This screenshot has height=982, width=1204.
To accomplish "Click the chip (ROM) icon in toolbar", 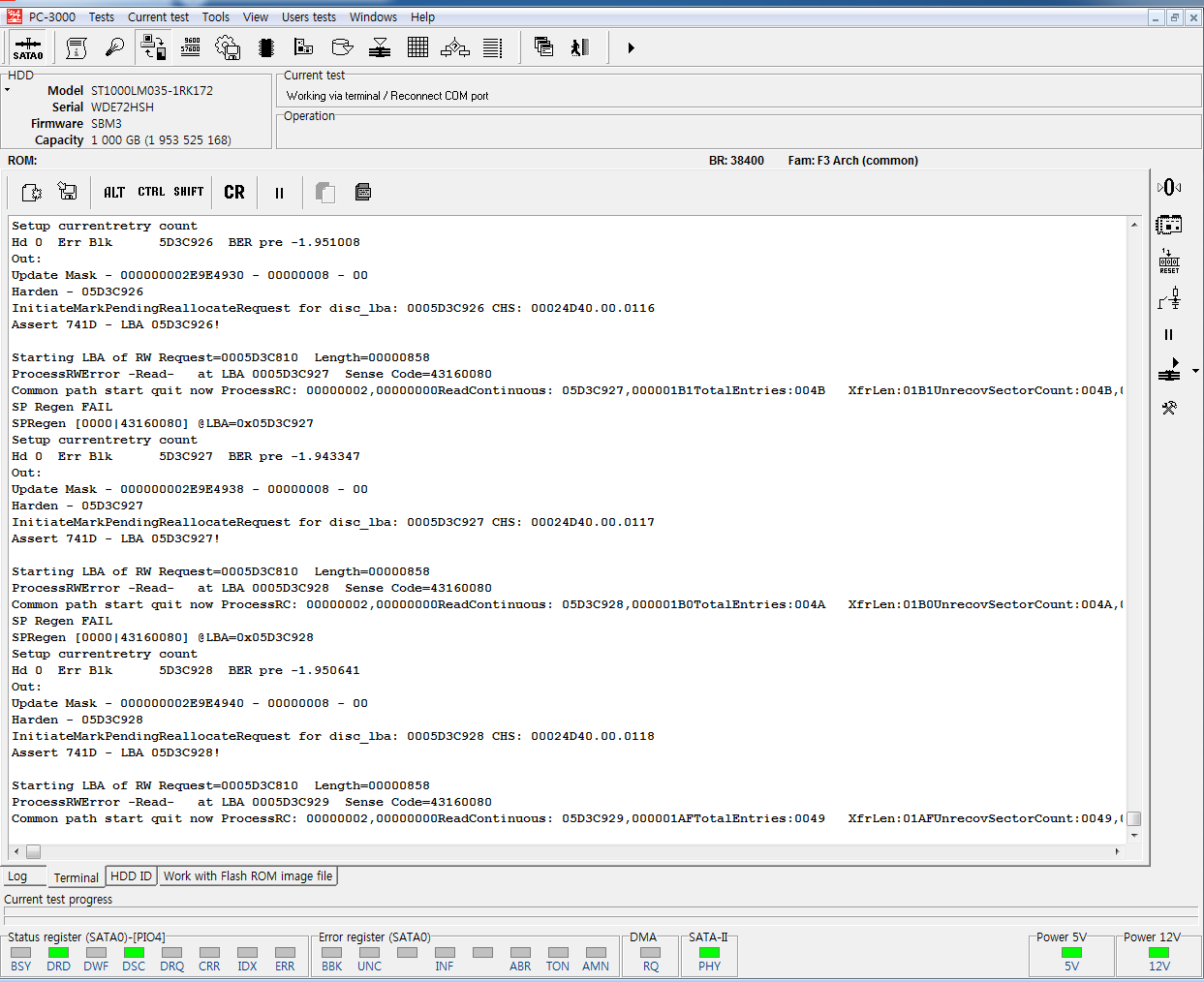I will click(x=266, y=47).
